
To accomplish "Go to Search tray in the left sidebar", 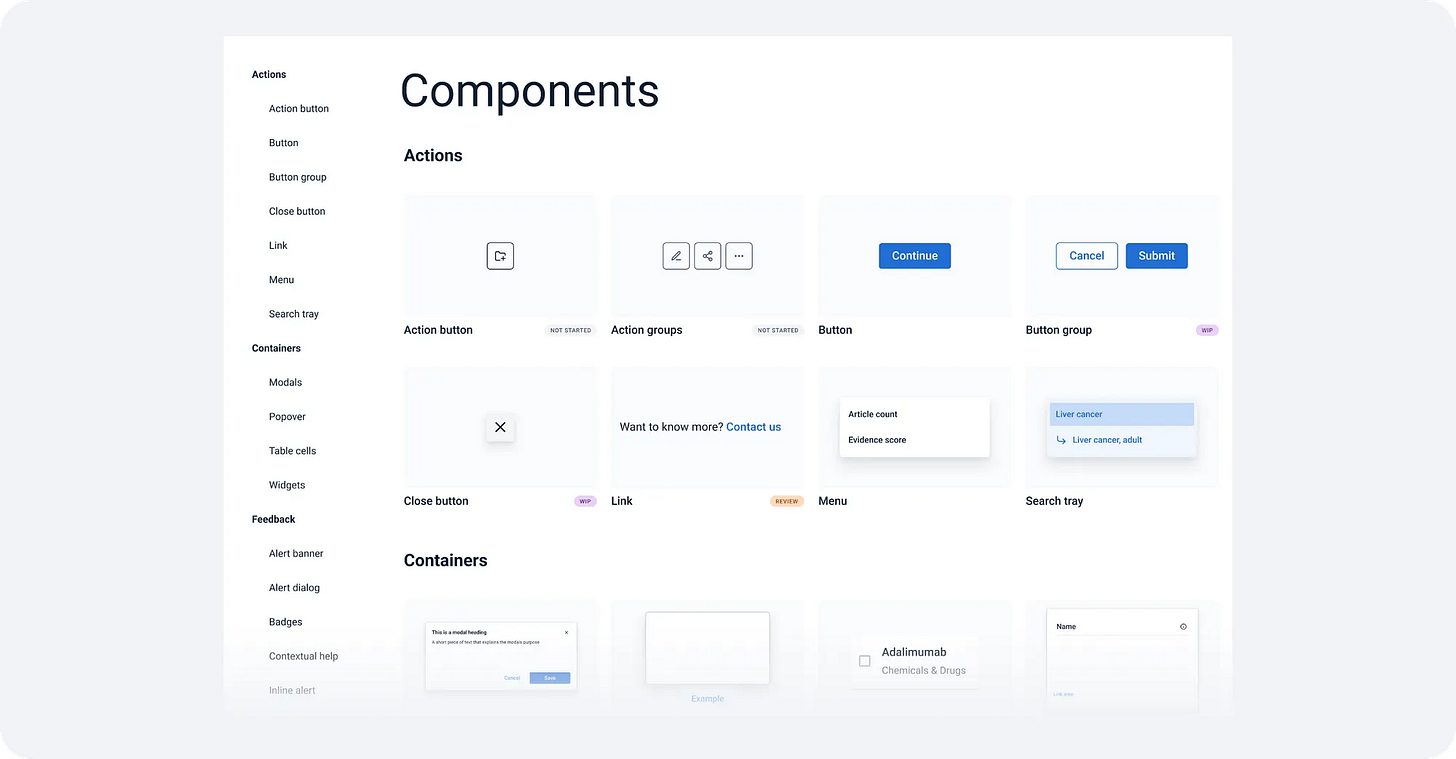I will (294, 314).
